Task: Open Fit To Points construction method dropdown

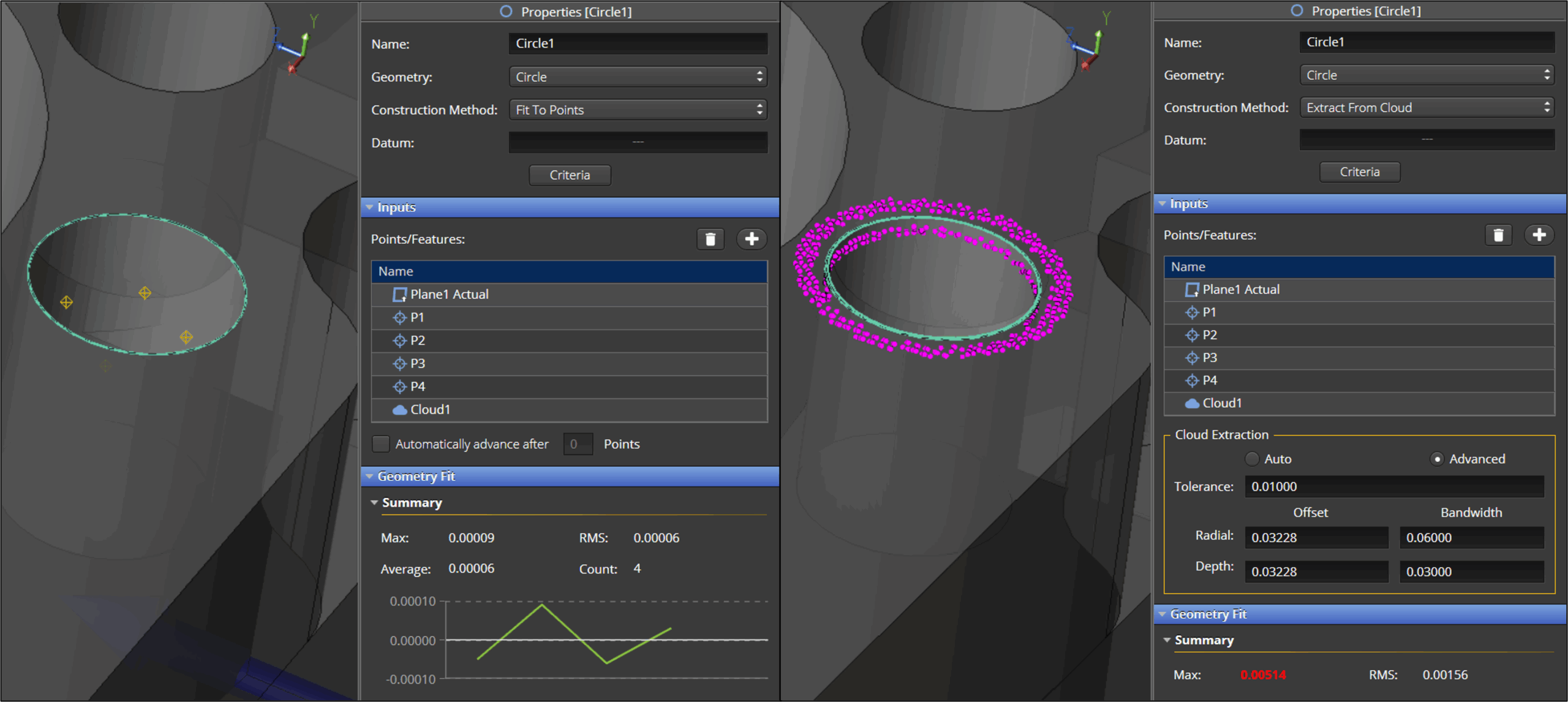Action: 638,110
